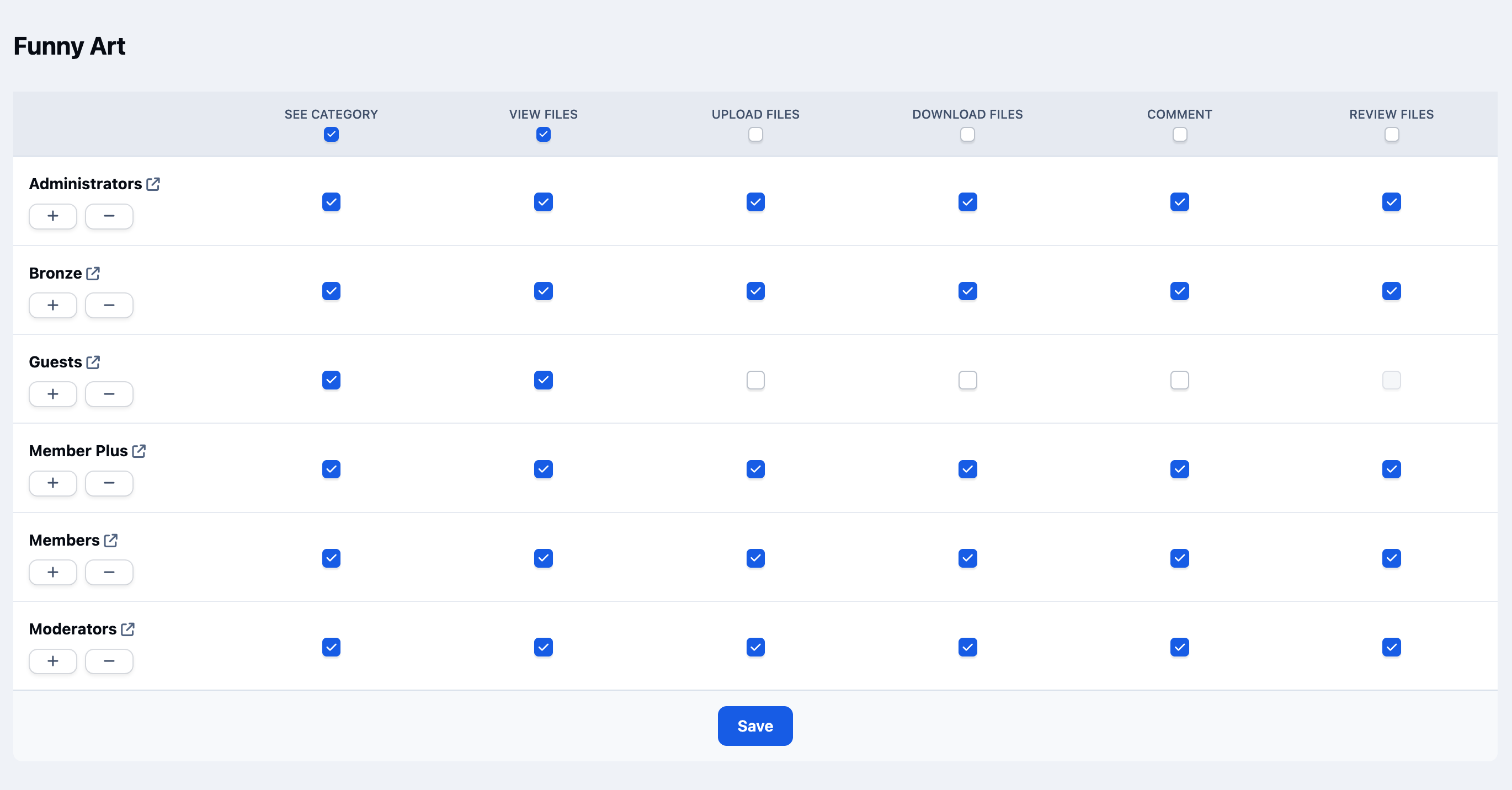This screenshot has height=790, width=1512.
Task: Uncheck Review Files for Members
Action: click(x=1392, y=558)
